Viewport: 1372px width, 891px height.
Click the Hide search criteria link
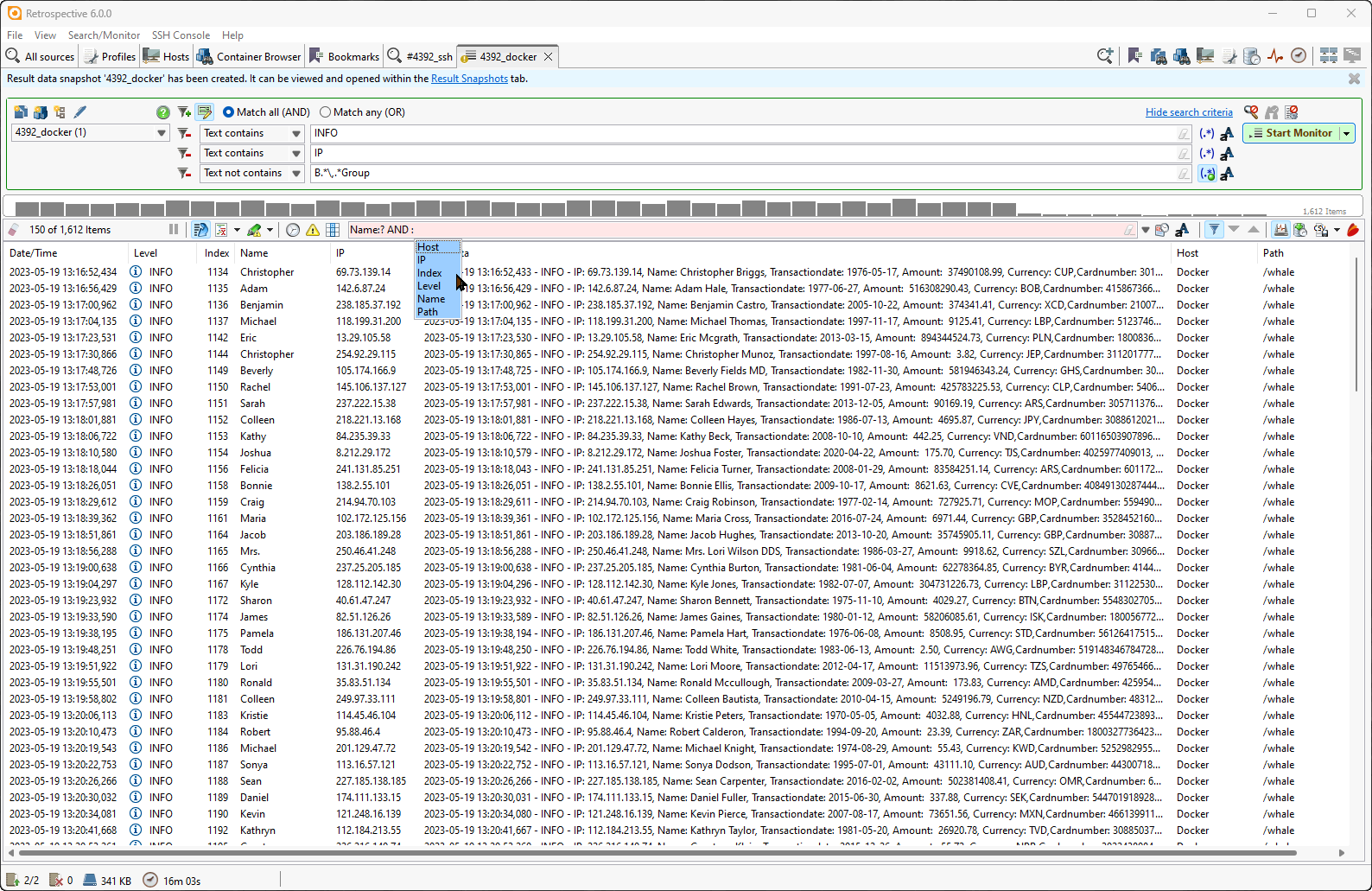pyautogui.click(x=1189, y=112)
